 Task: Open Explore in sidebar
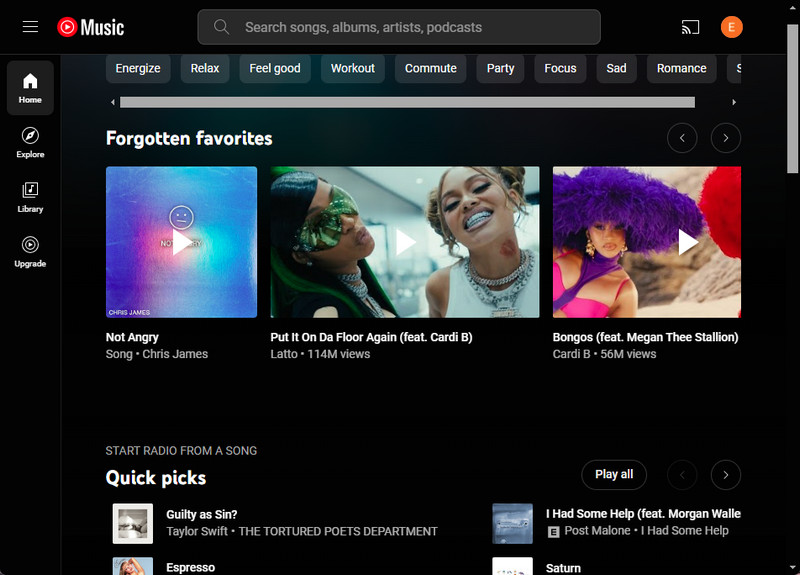[30, 142]
